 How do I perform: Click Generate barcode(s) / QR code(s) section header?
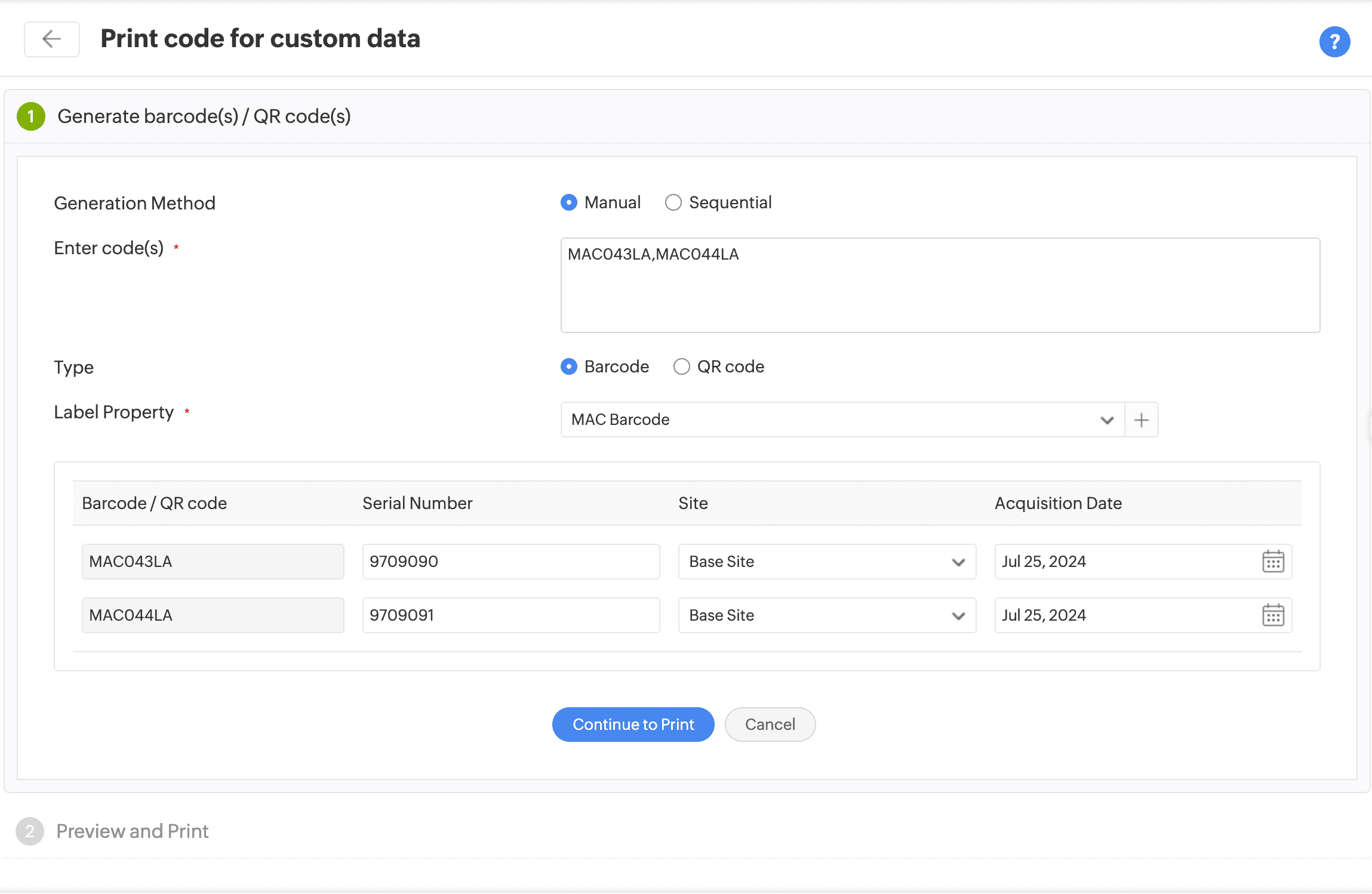[x=204, y=116]
